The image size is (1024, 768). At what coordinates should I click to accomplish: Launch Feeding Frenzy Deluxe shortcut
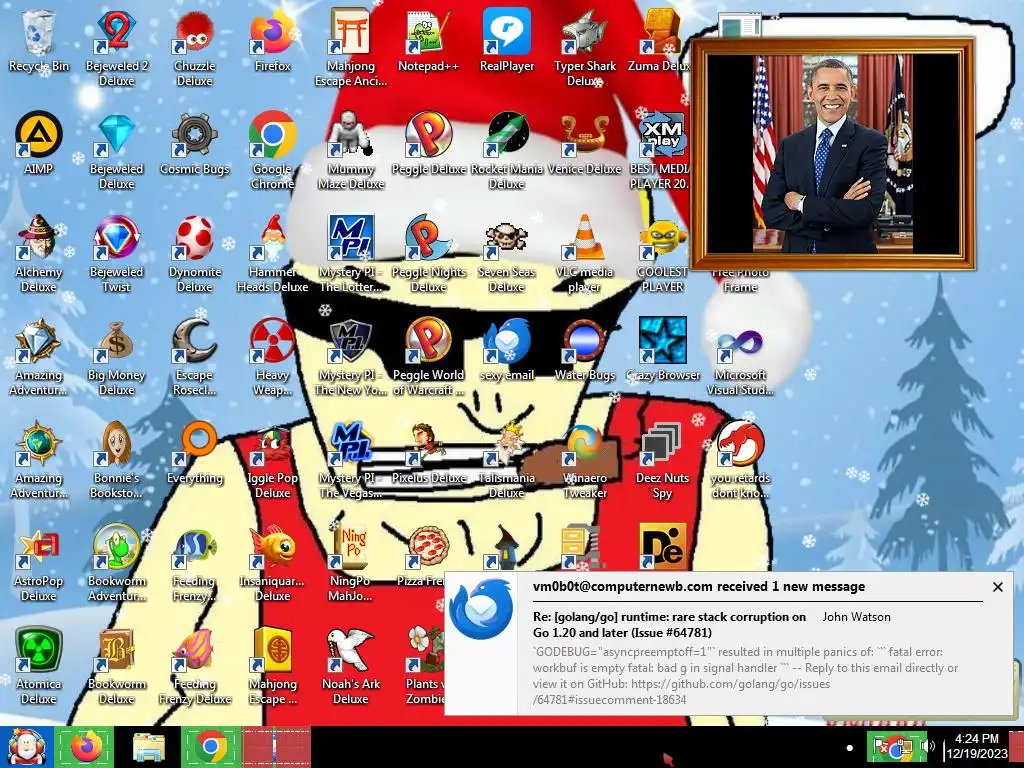point(195,666)
